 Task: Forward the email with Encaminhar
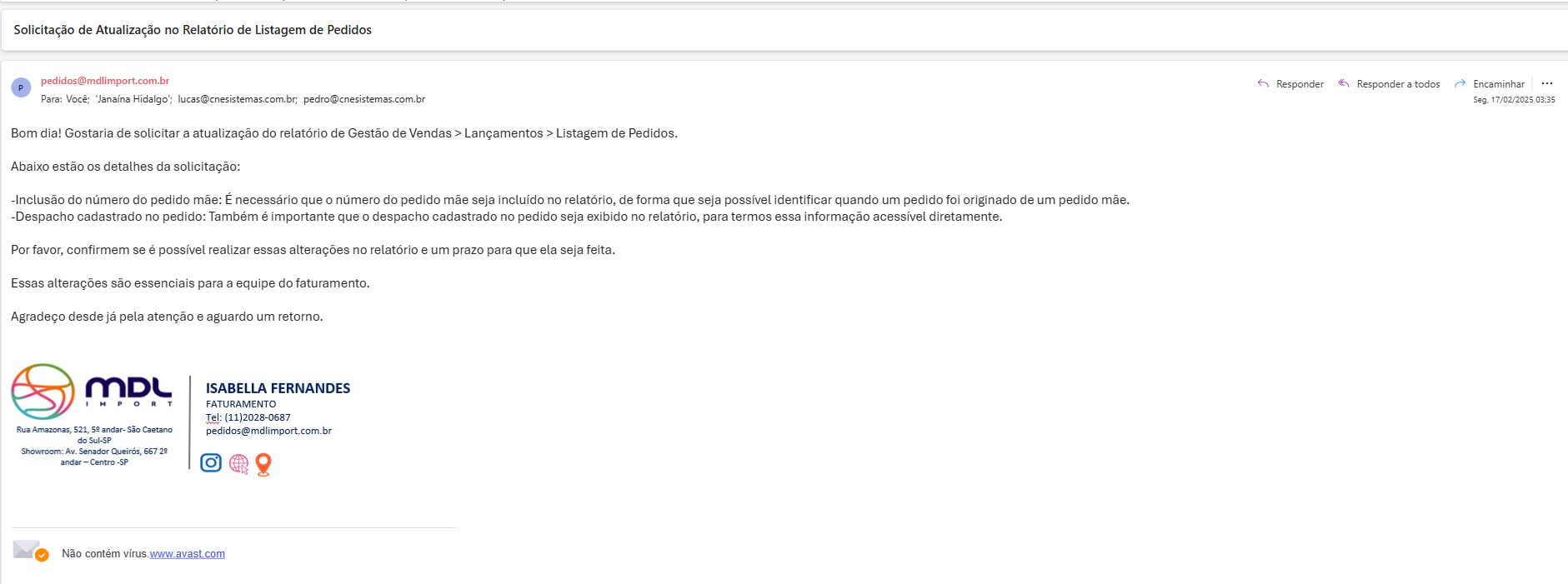pos(1490,84)
